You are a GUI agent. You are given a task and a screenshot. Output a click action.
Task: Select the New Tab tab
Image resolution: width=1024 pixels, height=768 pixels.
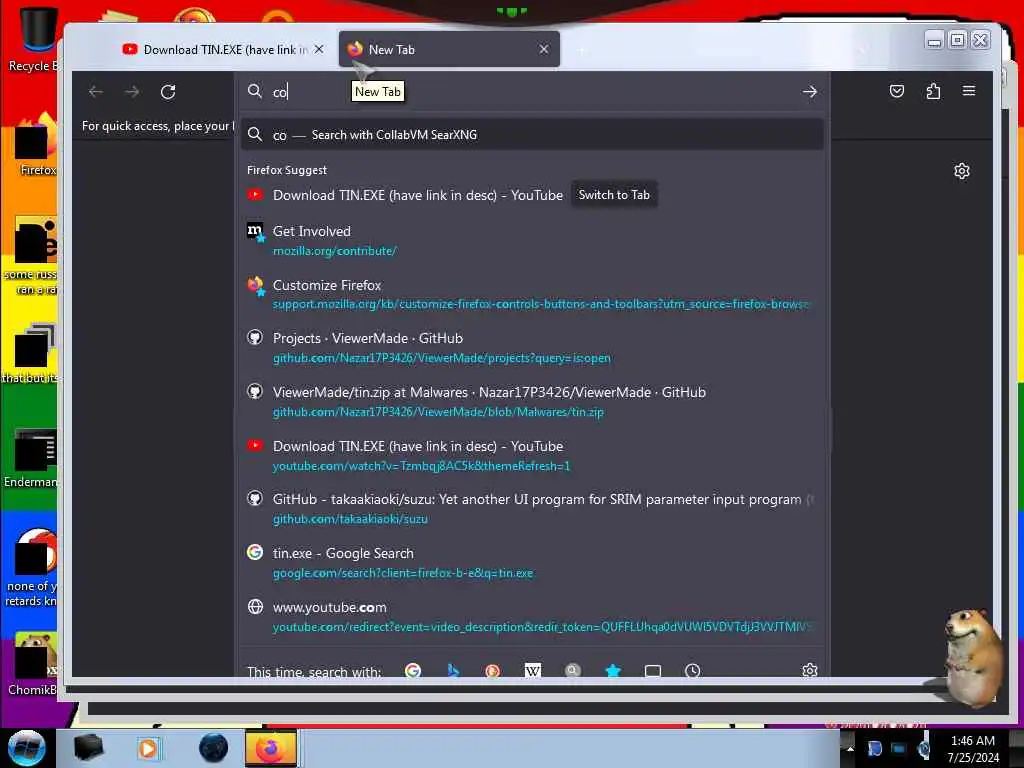tap(449, 50)
